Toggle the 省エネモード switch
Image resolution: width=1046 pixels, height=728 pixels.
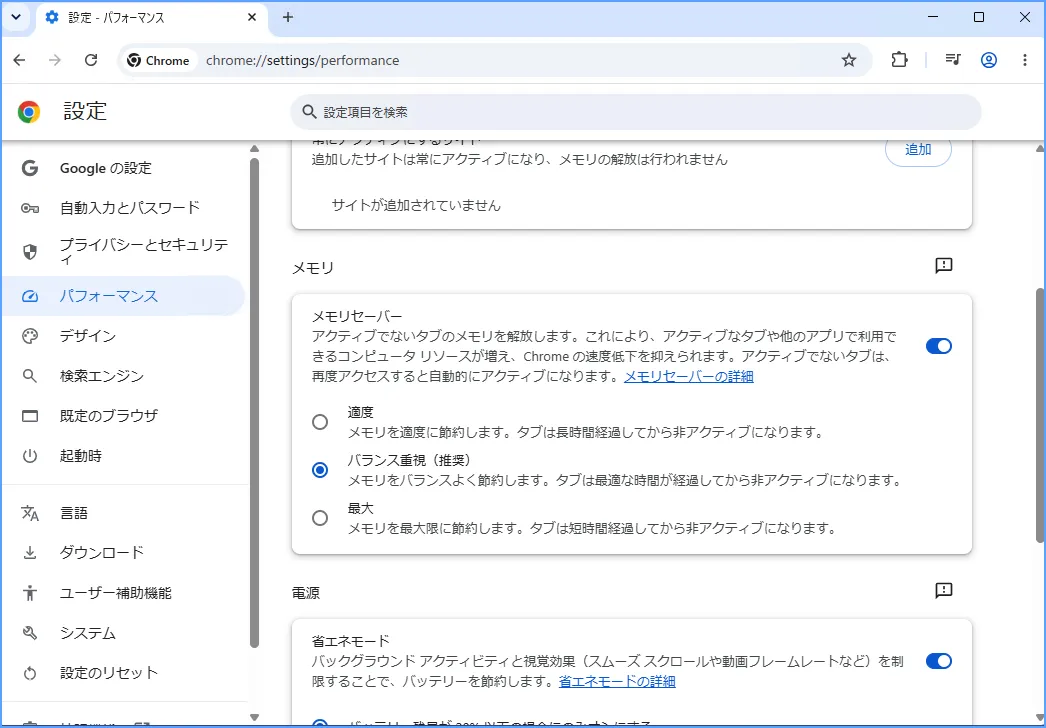(x=939, y=661)
